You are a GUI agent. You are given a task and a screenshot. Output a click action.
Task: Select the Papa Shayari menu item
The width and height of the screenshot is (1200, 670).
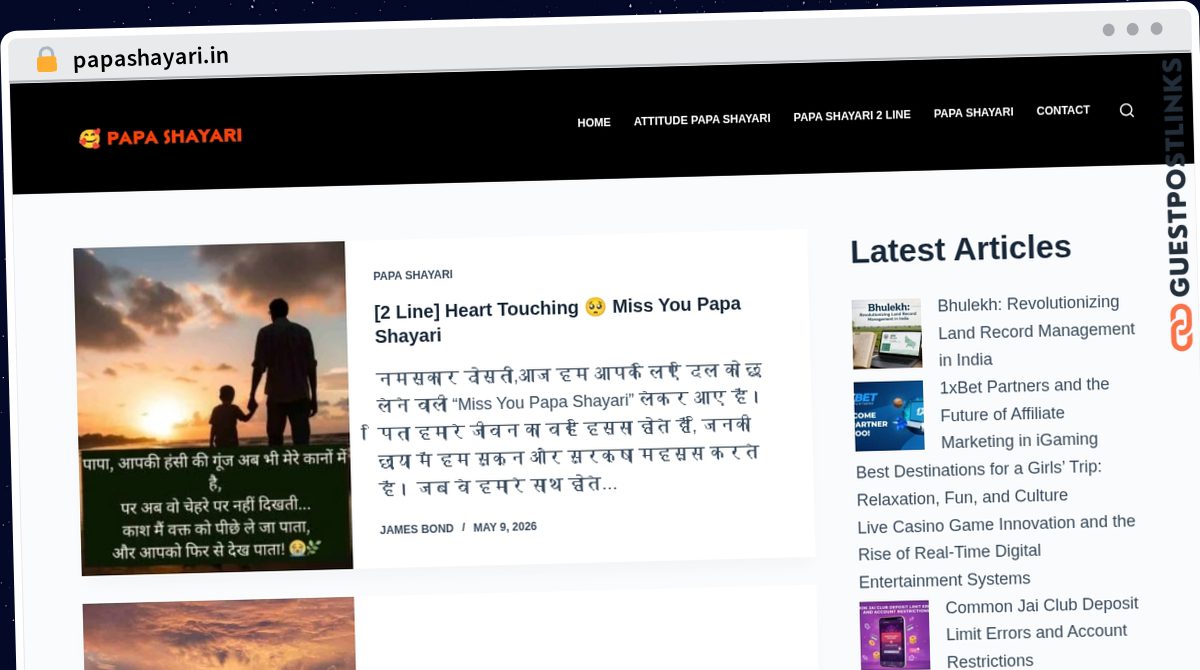tap(973, 113)
